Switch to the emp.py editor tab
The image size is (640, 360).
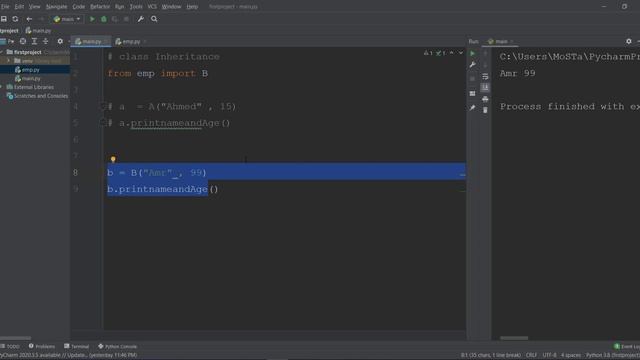click(x=130, y=42)
